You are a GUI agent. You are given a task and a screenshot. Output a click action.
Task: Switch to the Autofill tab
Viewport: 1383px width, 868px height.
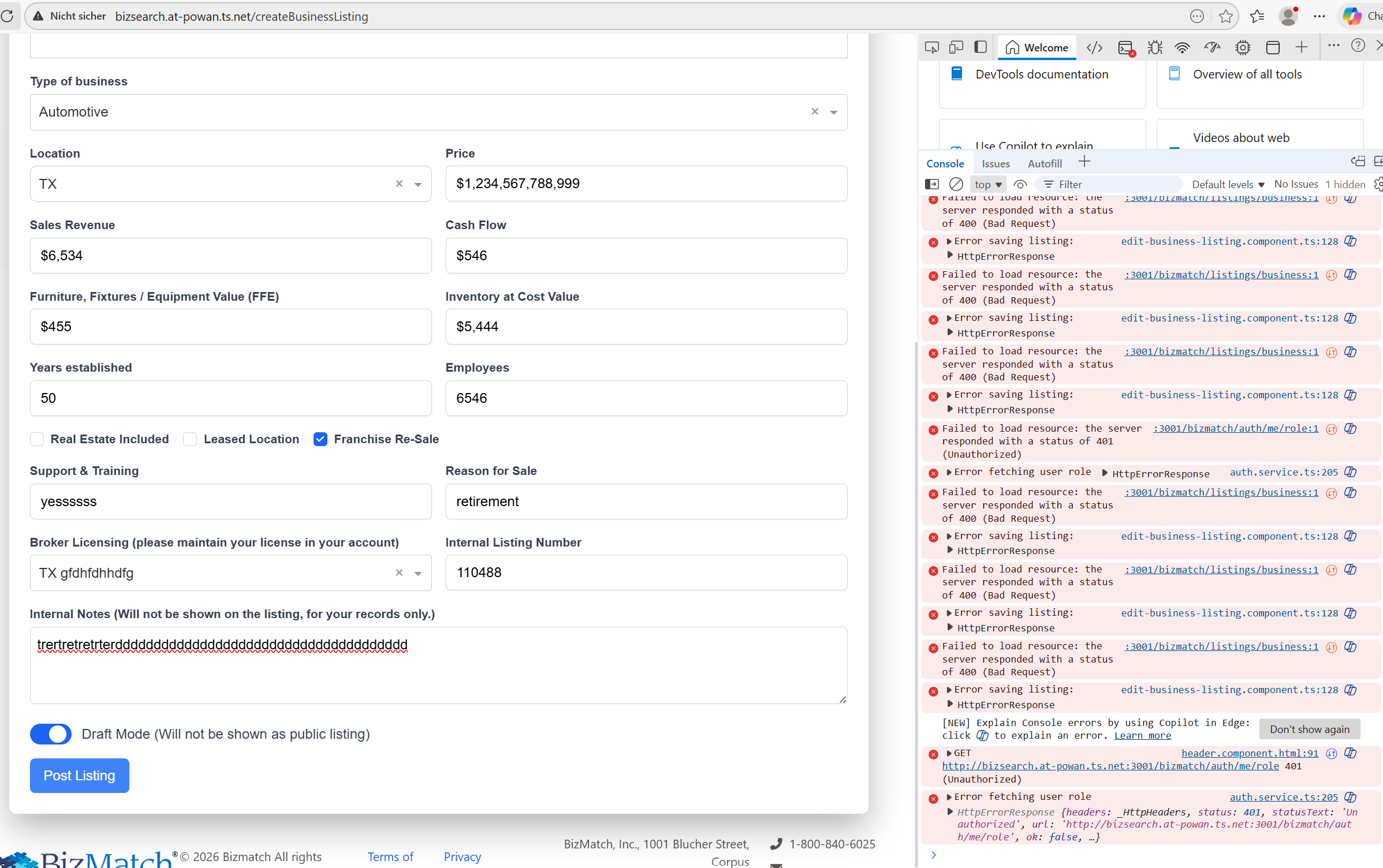coord(1044,163)
